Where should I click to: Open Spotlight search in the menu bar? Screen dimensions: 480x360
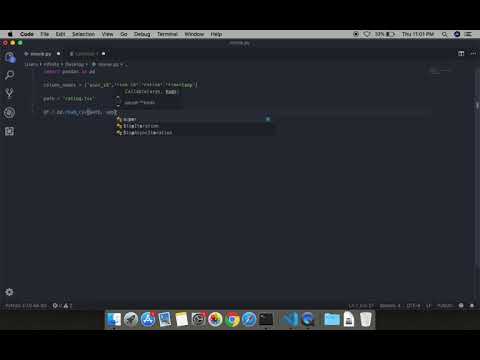click(444, 34)
